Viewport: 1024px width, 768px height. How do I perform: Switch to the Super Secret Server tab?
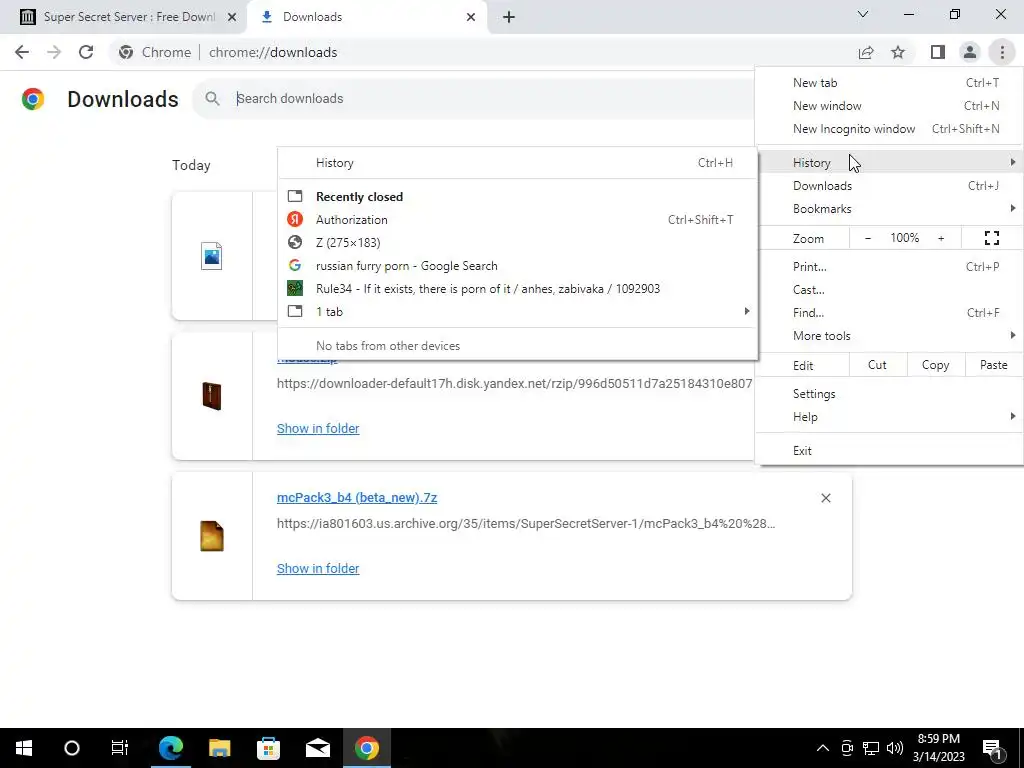click(x=122, y=17)
